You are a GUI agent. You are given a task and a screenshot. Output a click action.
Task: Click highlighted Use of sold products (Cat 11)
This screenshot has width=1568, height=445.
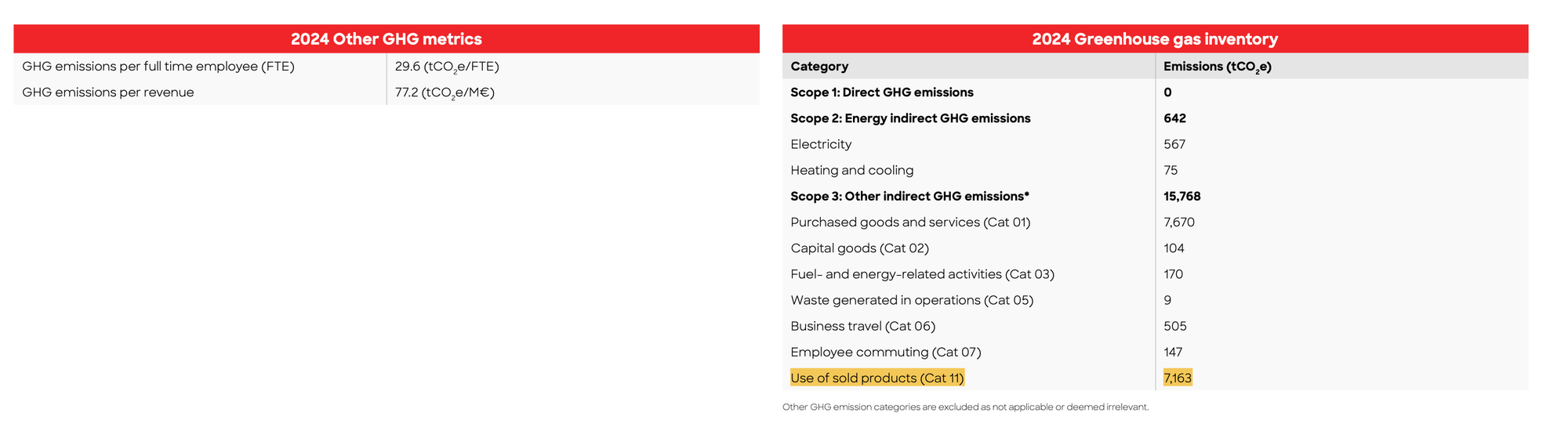[x=877, y=378]
